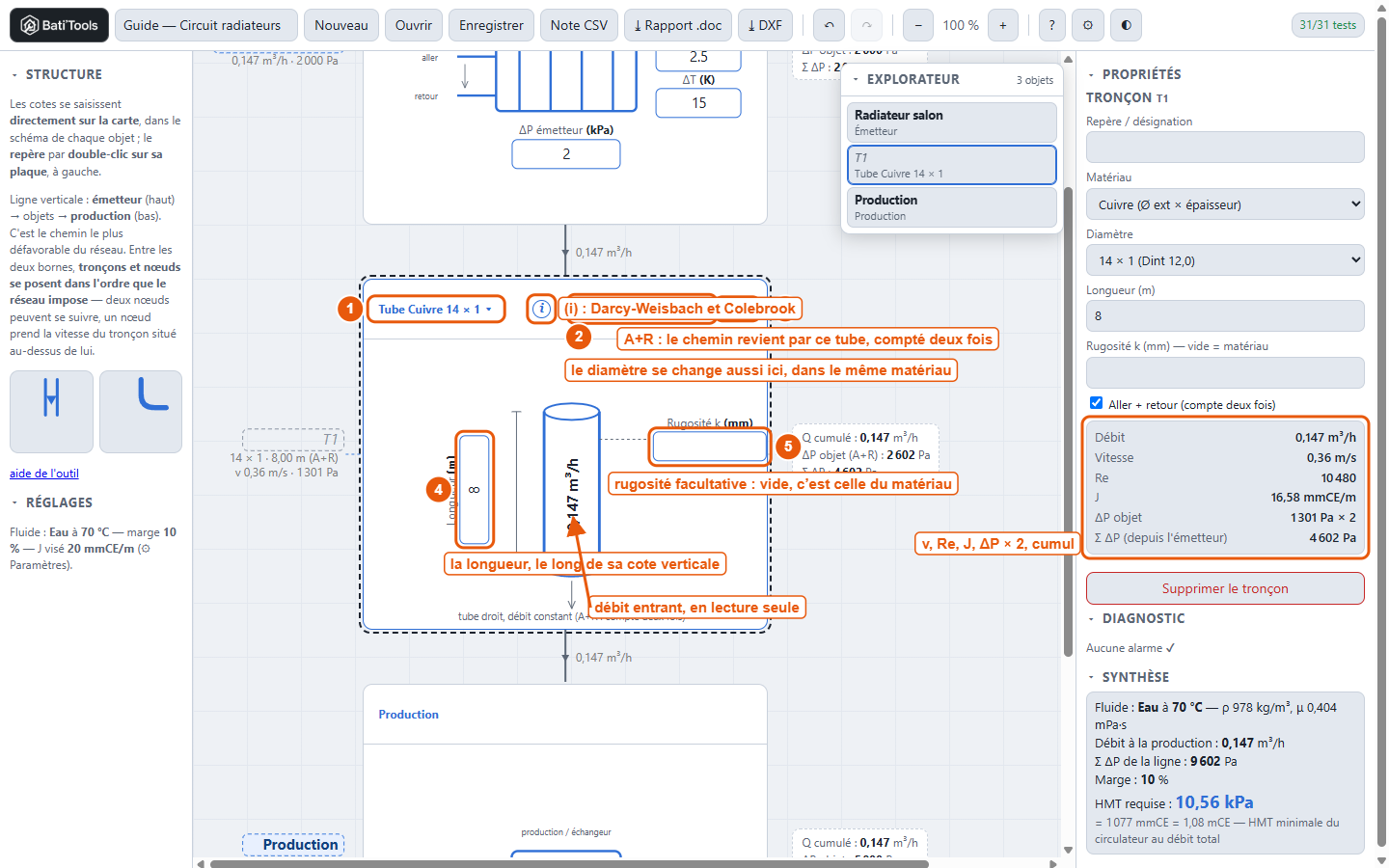Toggle the Aller + retour checkbox
This screenshot has height=868, width=1389.
coord(1096,403)
